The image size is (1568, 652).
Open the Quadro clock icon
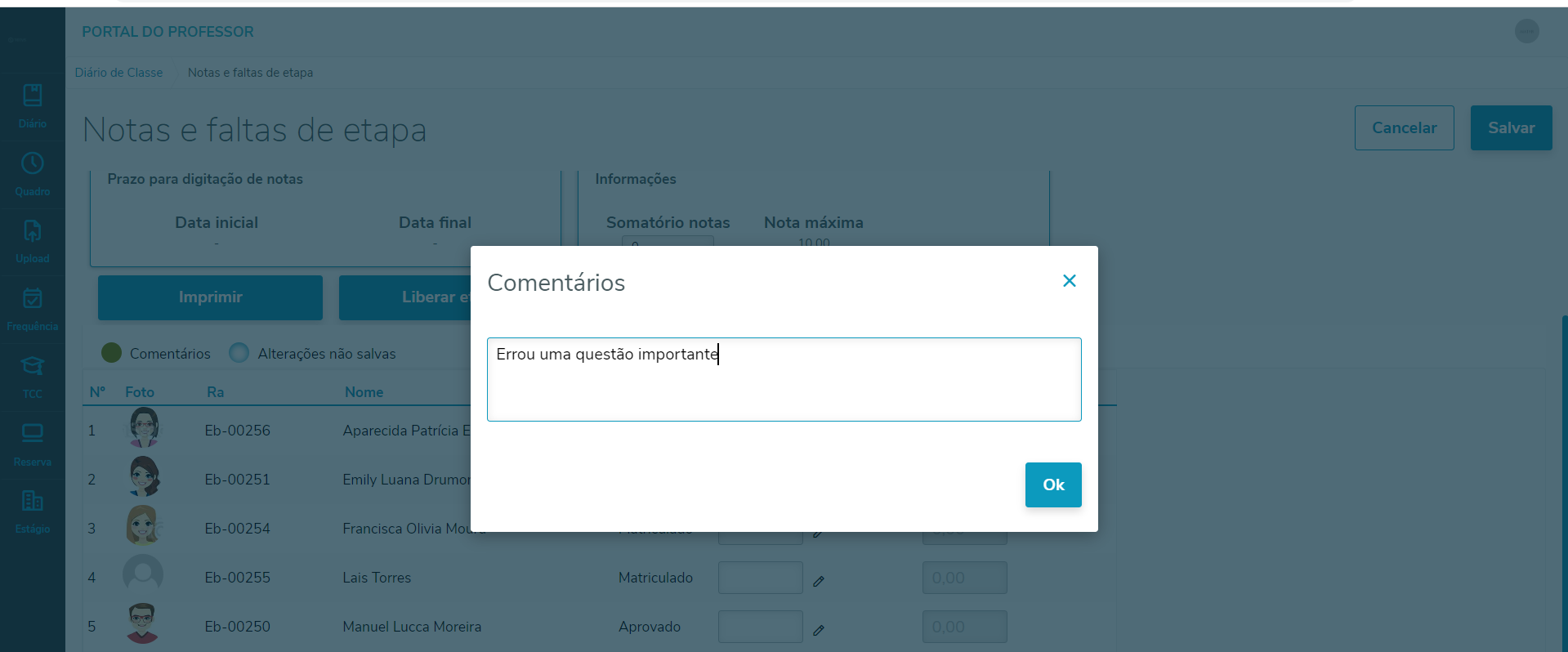pos(33,164)
